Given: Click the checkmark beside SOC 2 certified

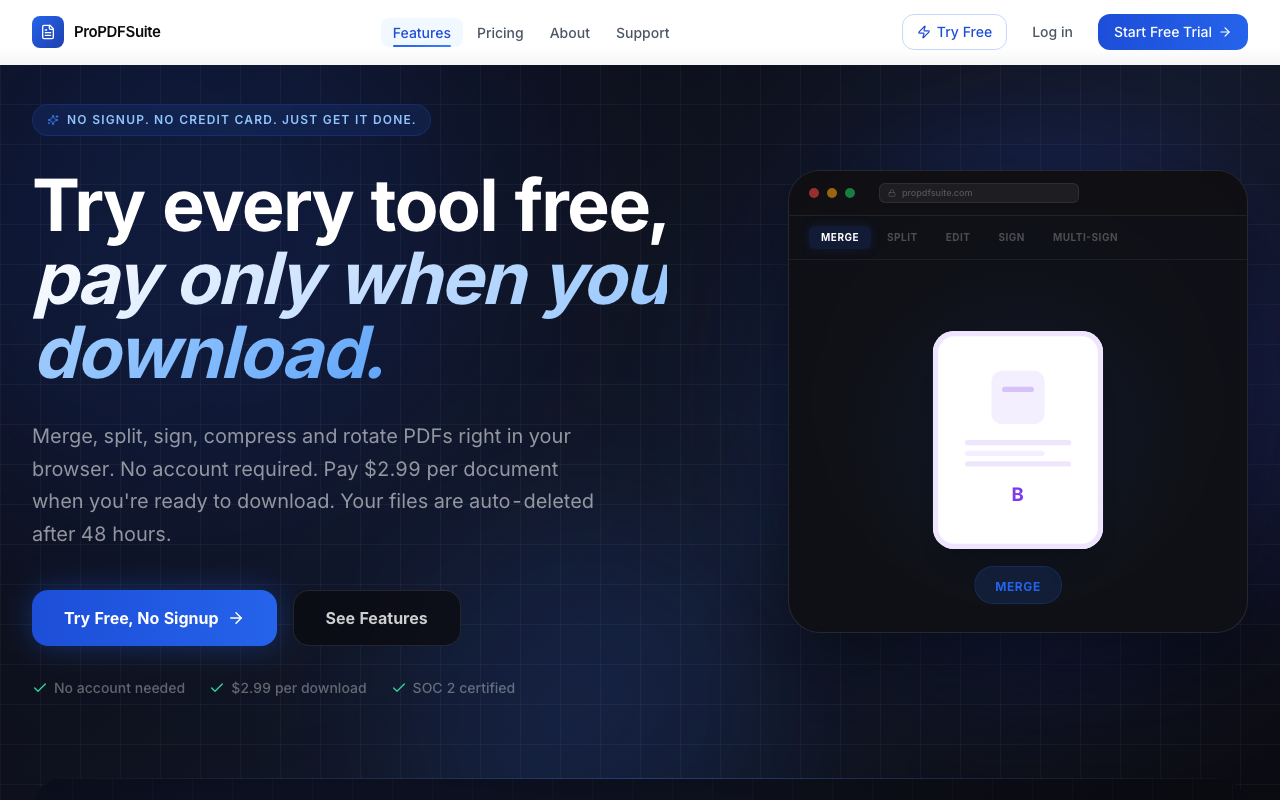Looking at the screenshot, I should [x=399, y=688].
